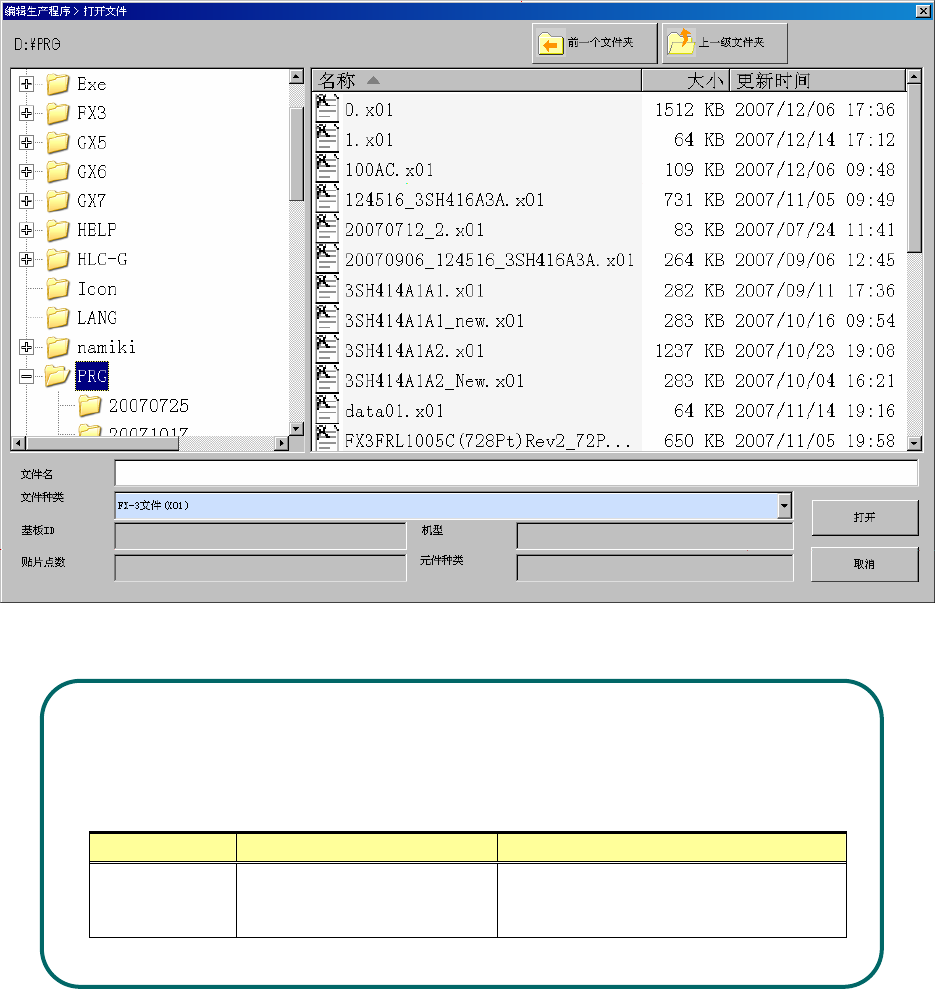Click file icon of 3SH414A1A1.x01
Image resolution: width=935 pixels, height=989 pixels.
coord(327,290)
